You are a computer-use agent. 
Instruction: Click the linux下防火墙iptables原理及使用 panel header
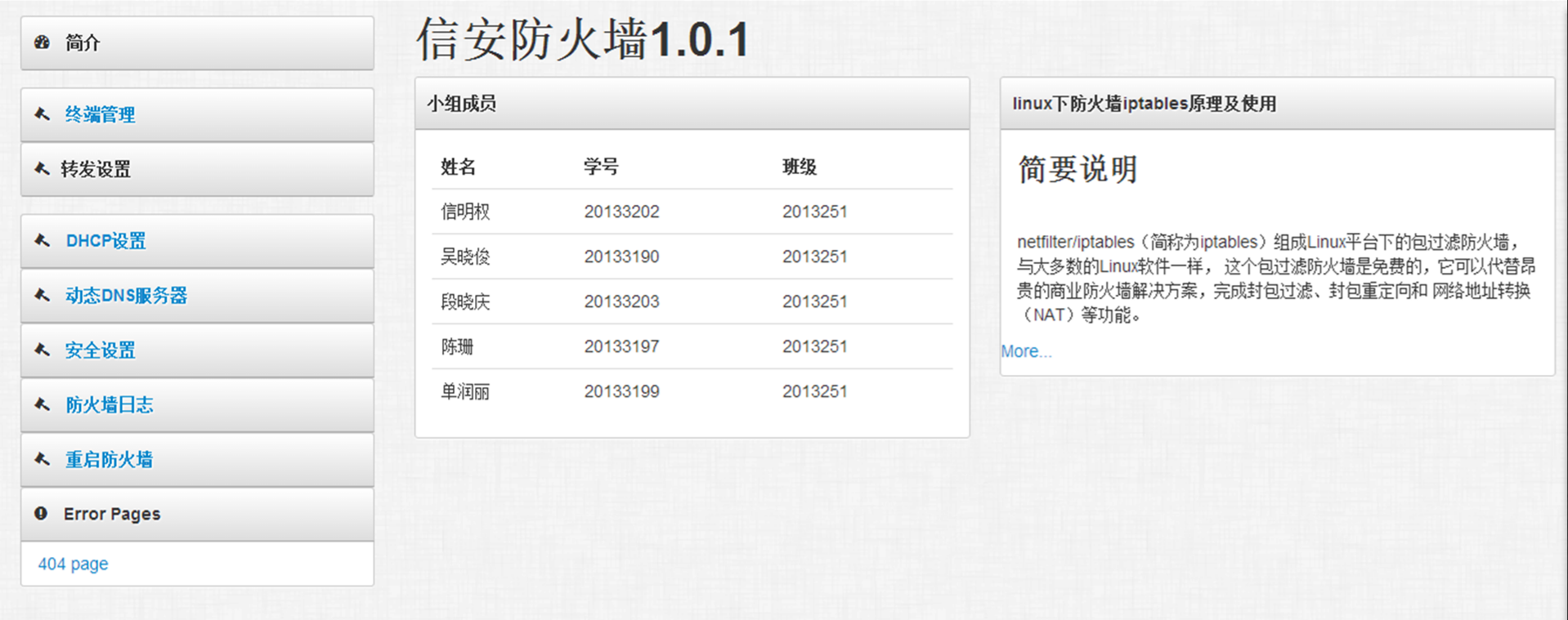[x=1277, y=104]
